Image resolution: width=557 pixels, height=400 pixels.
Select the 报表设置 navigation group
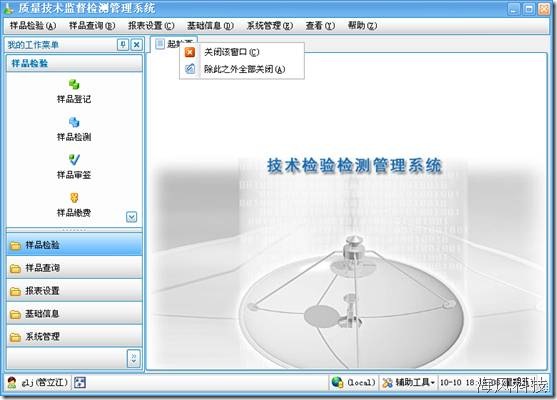[x=74, y=291]
